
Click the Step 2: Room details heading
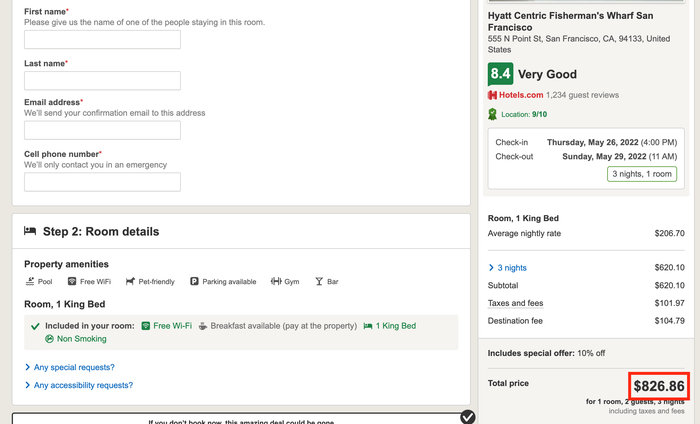click(101, 232)
